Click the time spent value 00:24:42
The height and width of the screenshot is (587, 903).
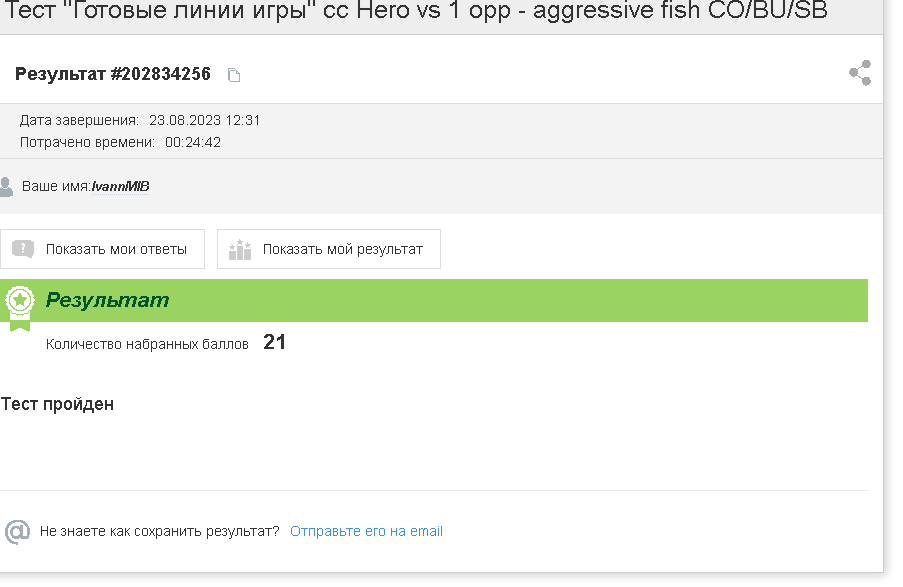(x=193, y=142)
